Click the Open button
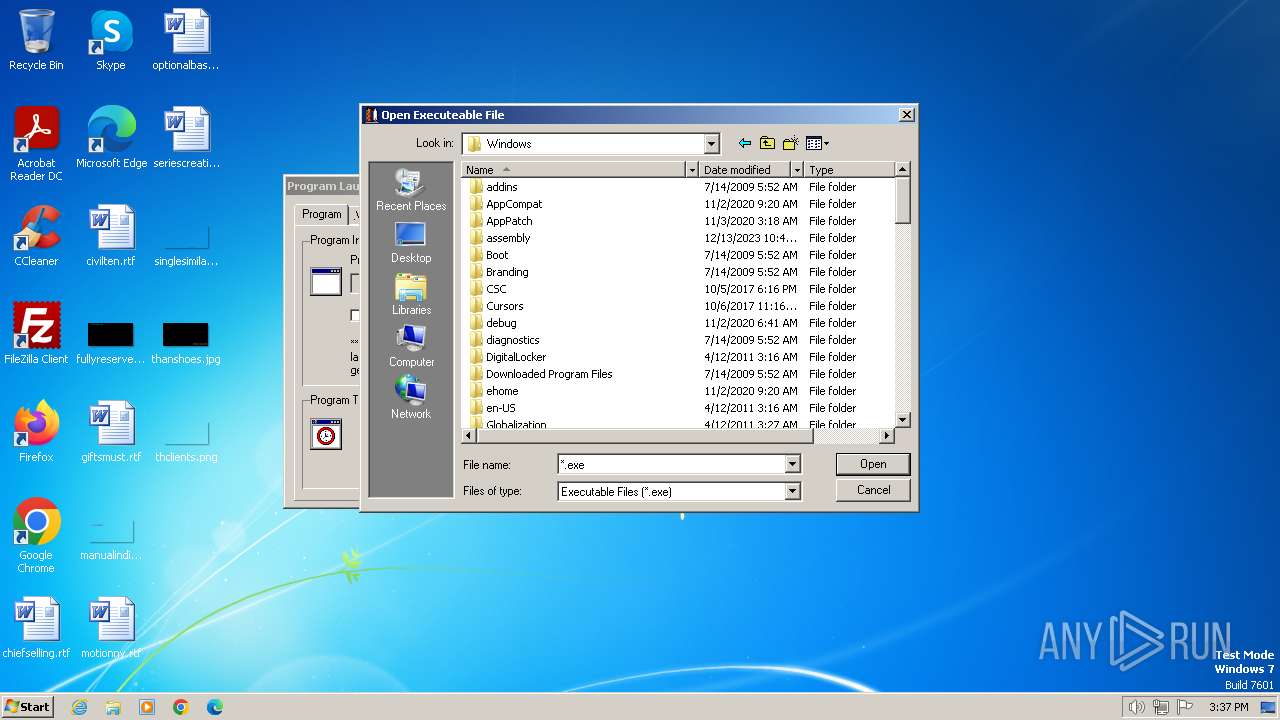This screenshot has height=720, width=1280. (873, 464)
